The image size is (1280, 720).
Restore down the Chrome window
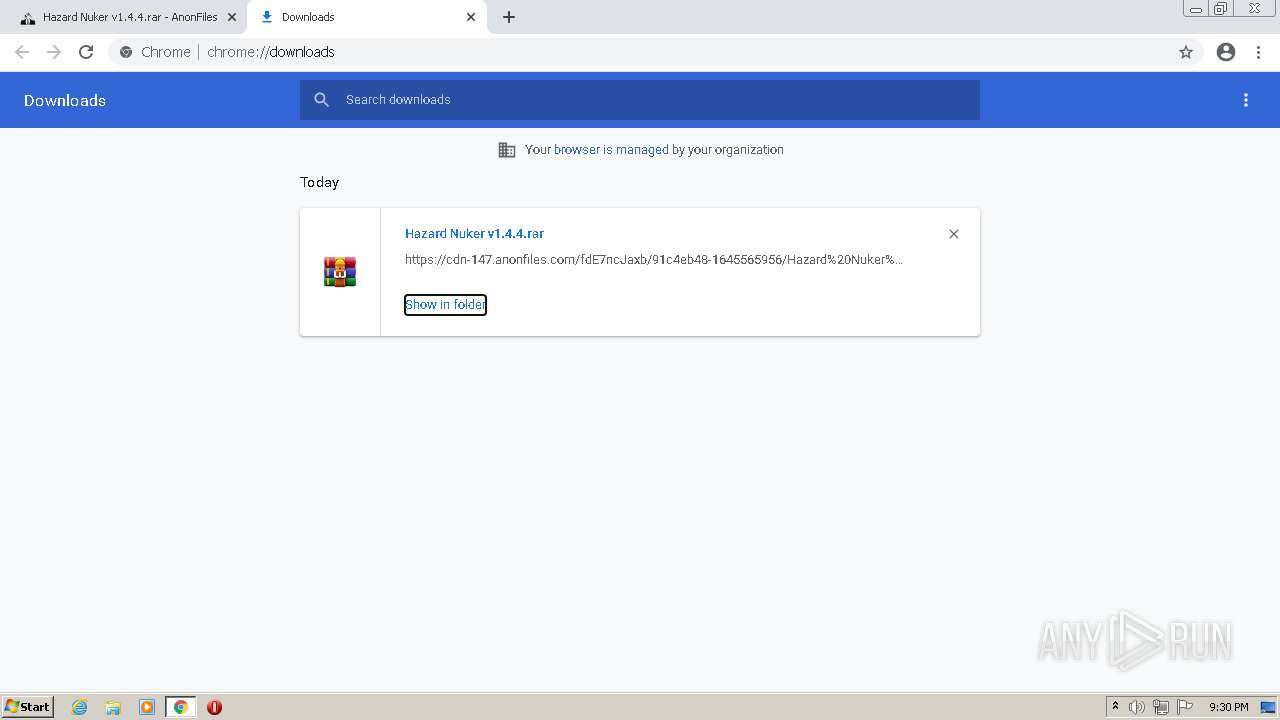pos(1221,9)
